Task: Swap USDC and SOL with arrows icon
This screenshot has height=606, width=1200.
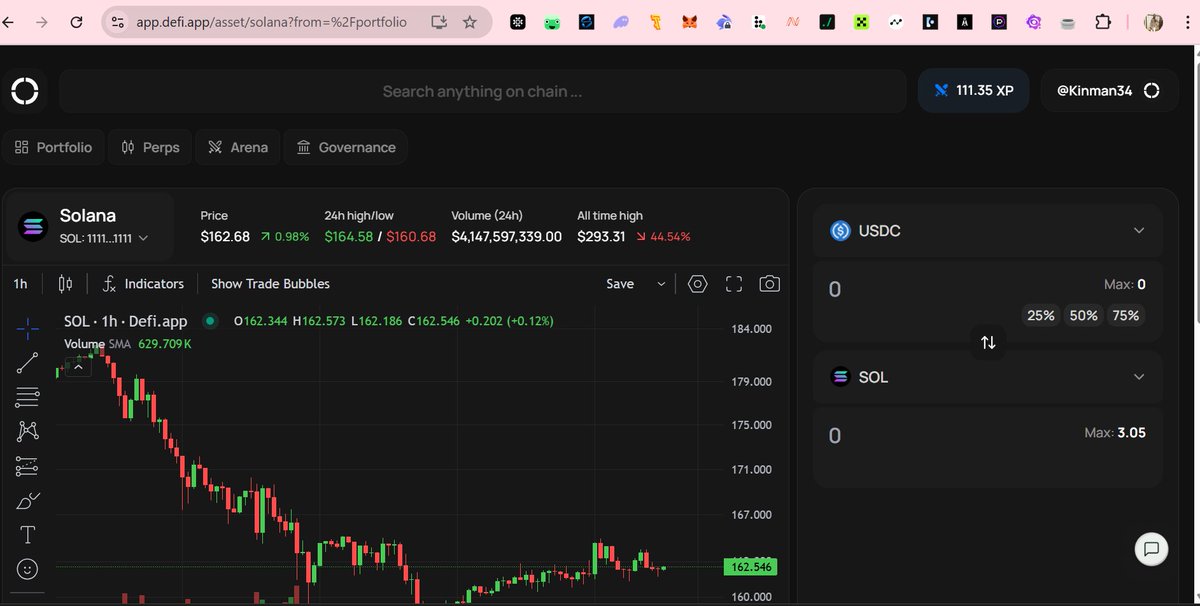Action: tap(988, 342)
